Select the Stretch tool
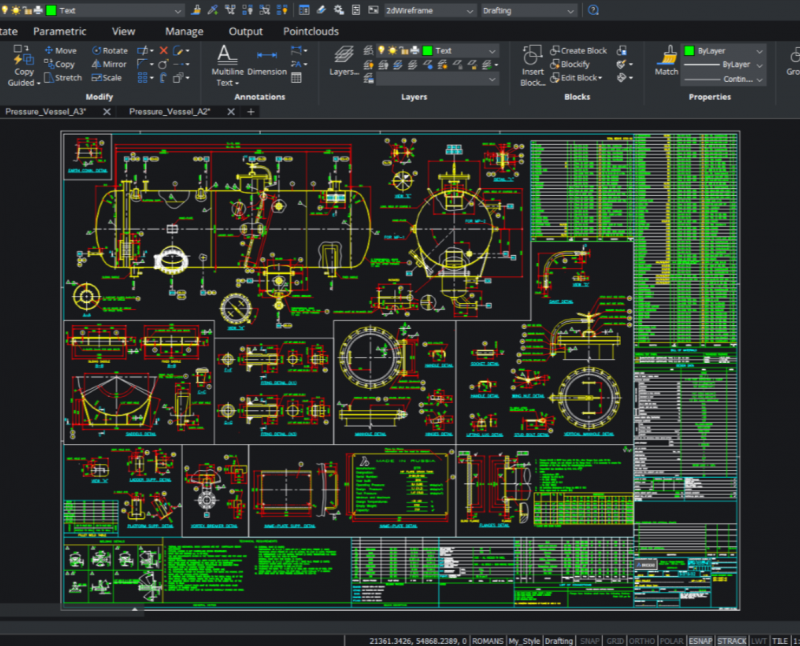Image resolution: width=800 pixels, height=646 pixels. pyautogui.click(x=63, y=78)
